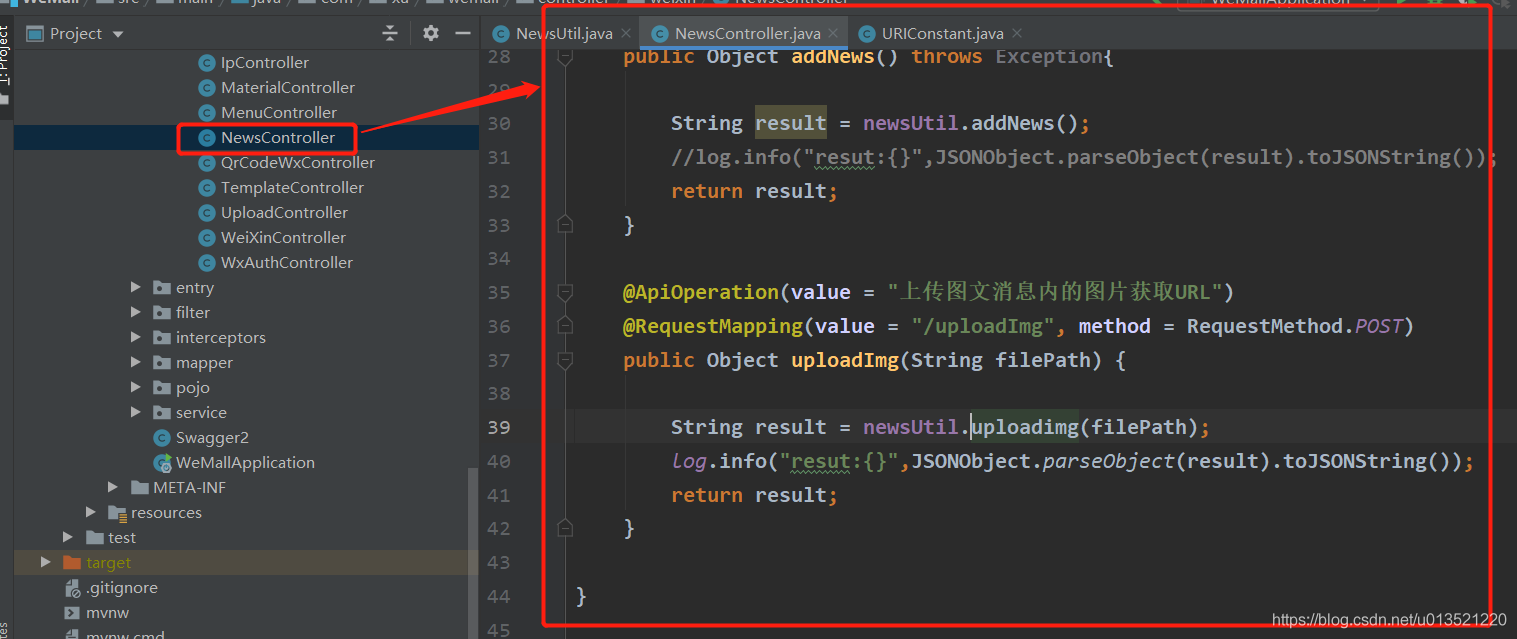Expand the META-INF folder arrow

(x=113, y=487)
